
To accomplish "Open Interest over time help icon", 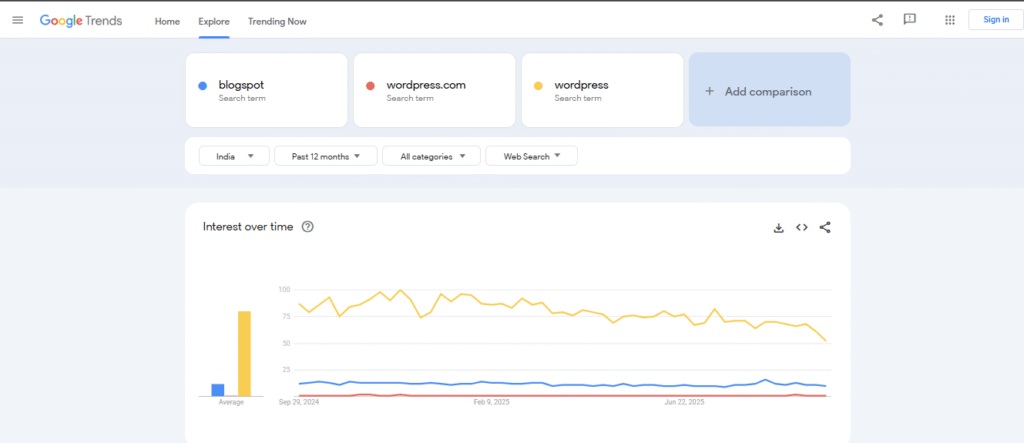I will click(x=308, y=227).
